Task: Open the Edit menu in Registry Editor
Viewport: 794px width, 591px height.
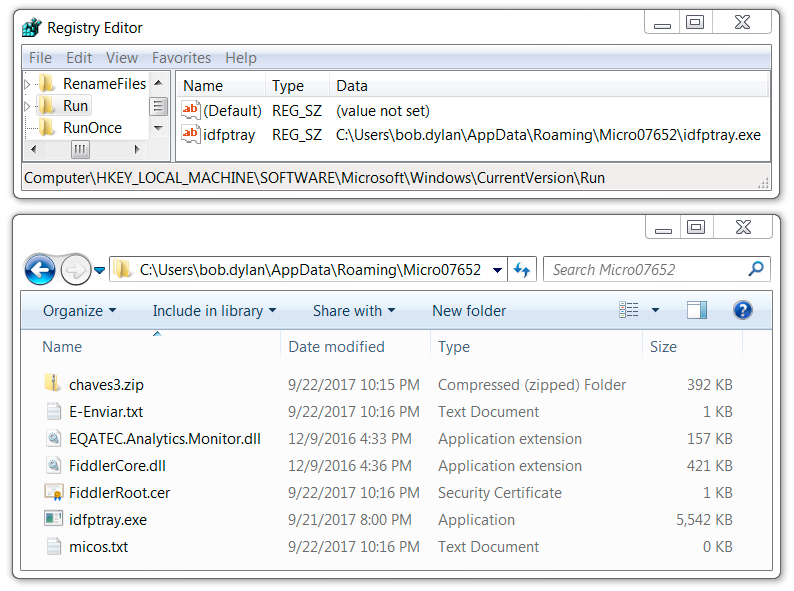Action: (x=79, y=58)
